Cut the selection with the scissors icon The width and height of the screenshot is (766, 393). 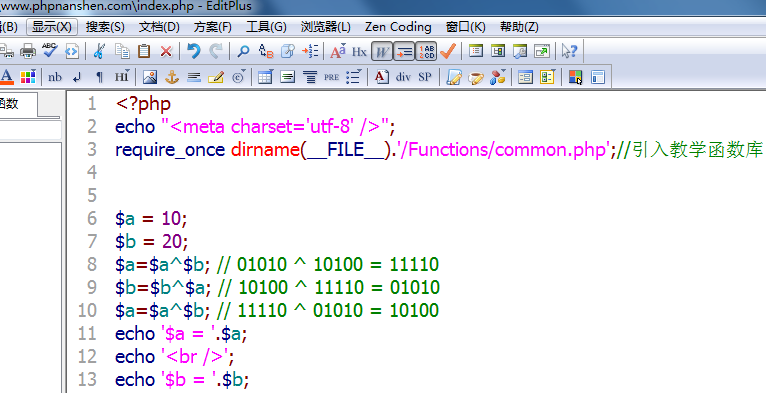[99, 51]
